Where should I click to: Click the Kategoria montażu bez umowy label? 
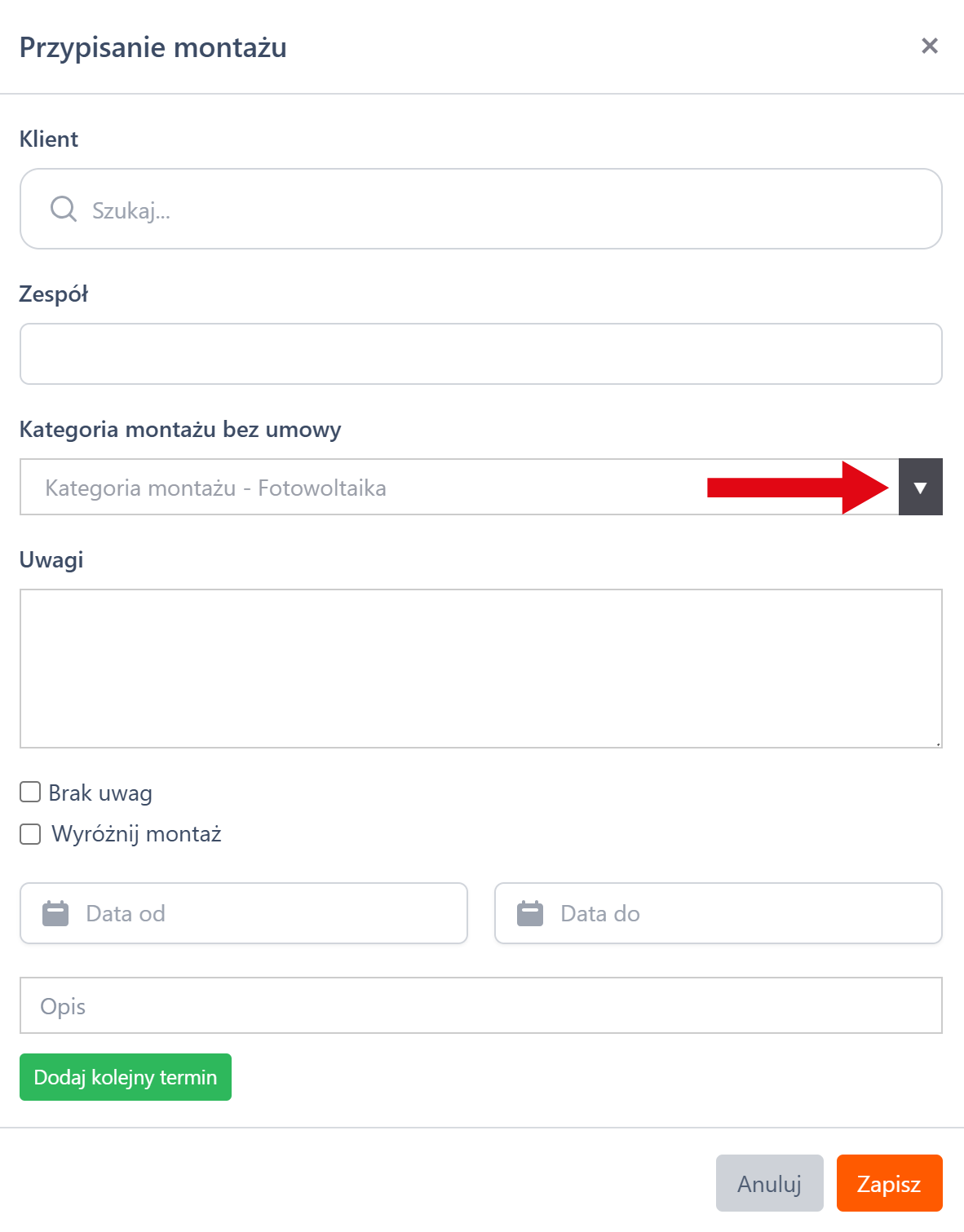tap(180, 430)
